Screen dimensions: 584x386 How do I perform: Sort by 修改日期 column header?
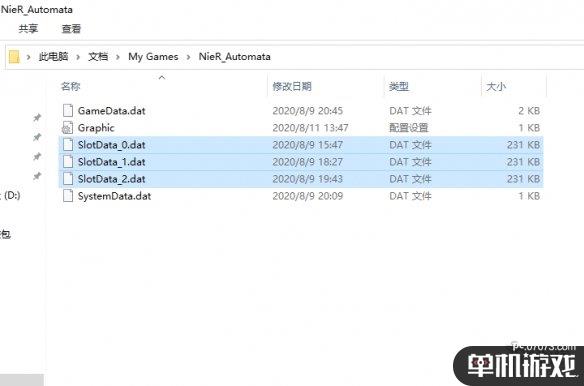click(x=292, y=86)
